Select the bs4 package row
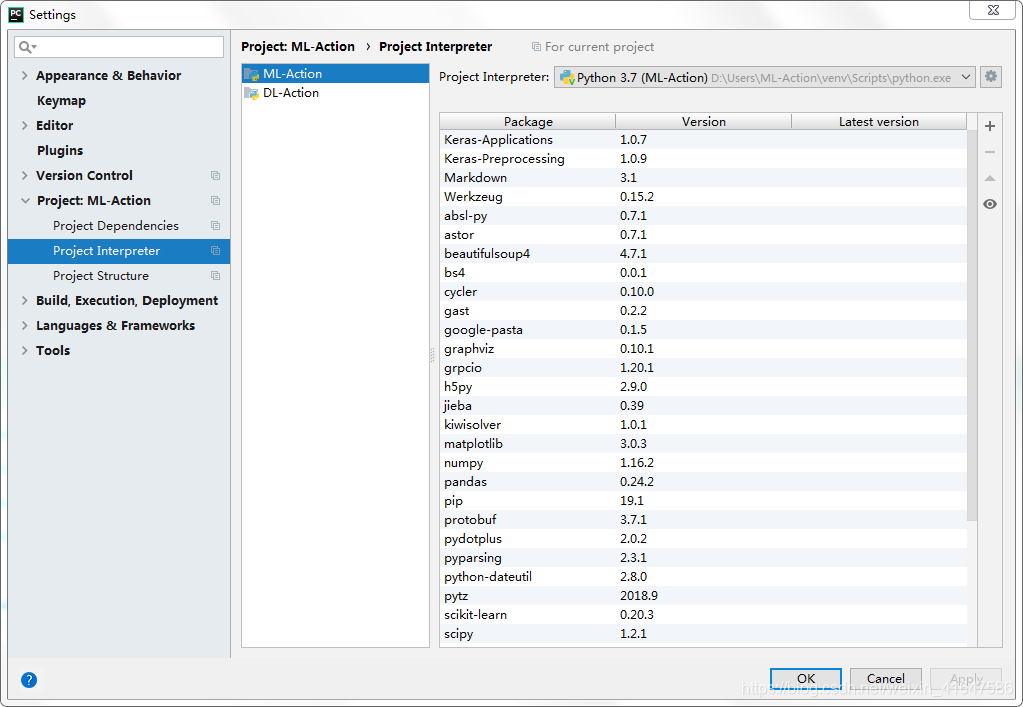Screen dimensions: 1023x707 click(x=703, y=272)
